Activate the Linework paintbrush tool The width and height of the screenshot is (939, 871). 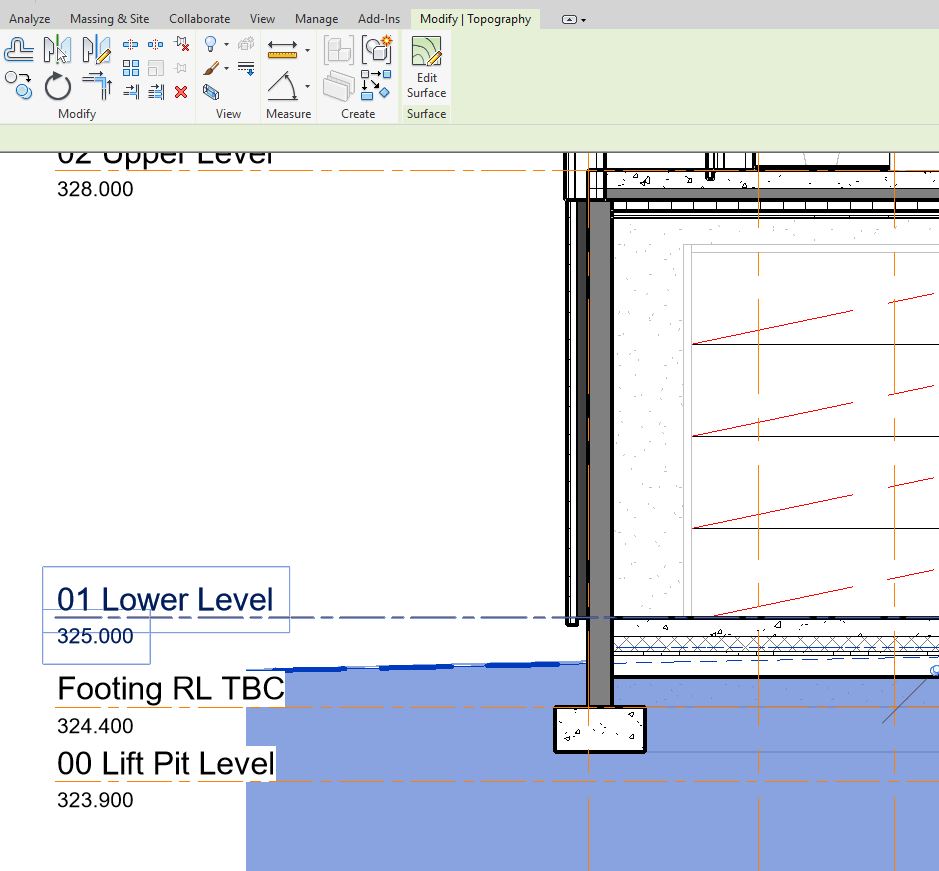point(209,69)
